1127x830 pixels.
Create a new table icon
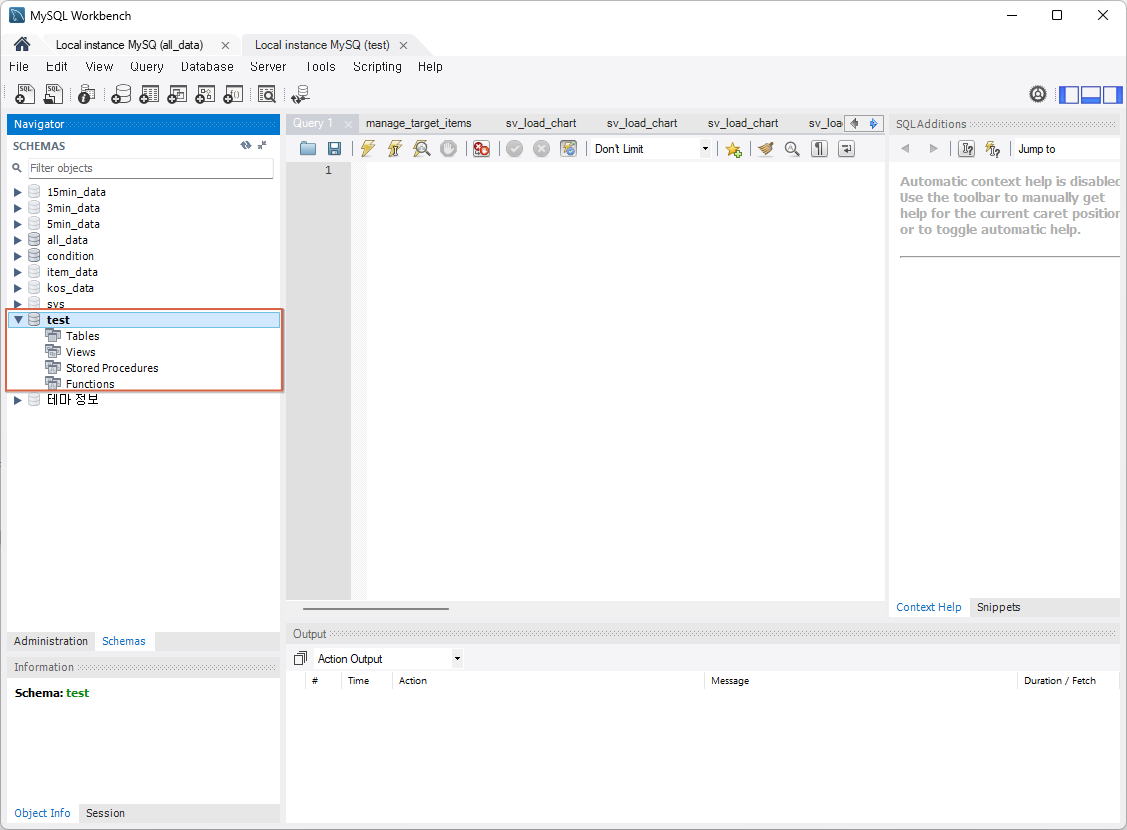(x=150, y=94)
